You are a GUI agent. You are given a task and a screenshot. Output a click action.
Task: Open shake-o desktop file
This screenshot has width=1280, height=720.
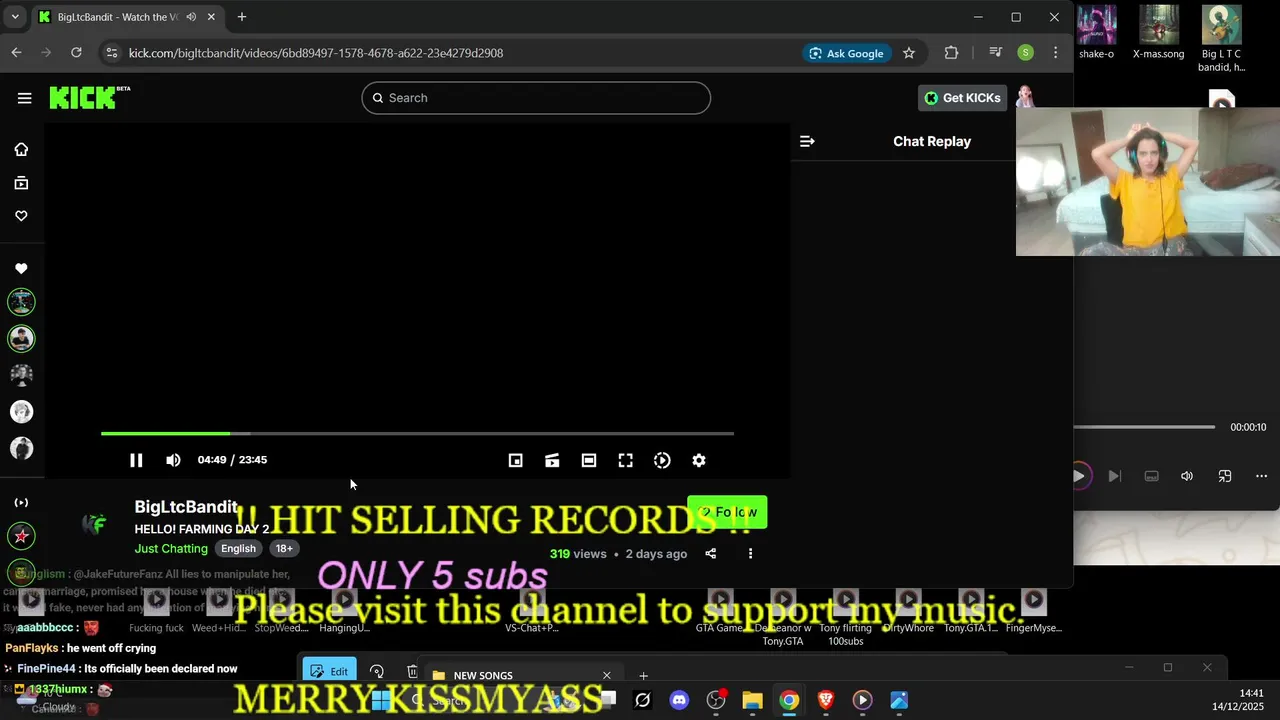(x=1096, y=32)
